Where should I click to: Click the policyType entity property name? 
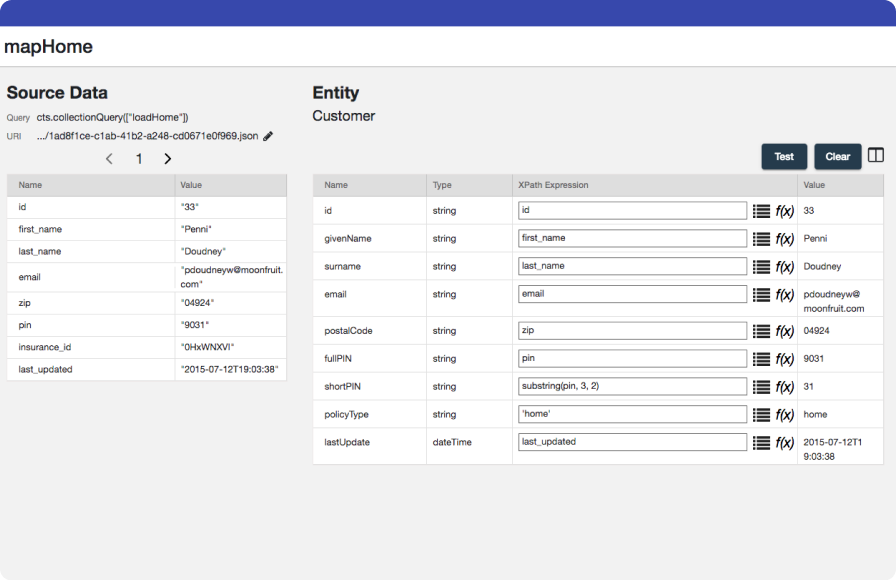[346, 415]
